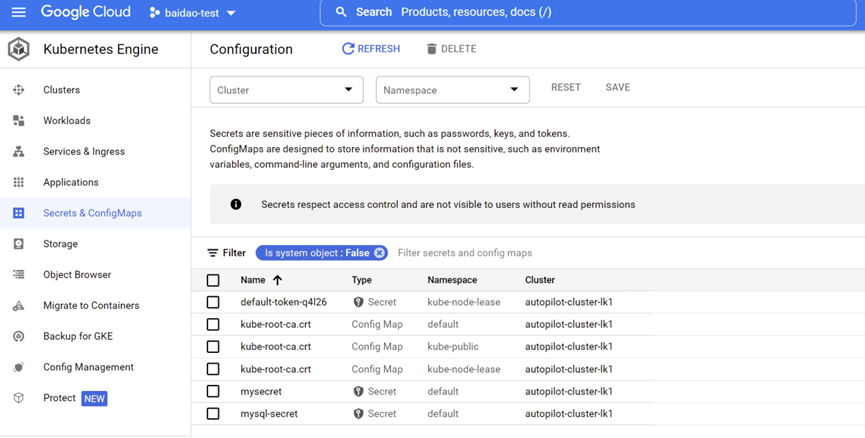Open Config Management
This screenshot has width=865, height=438.
[88, 367]
